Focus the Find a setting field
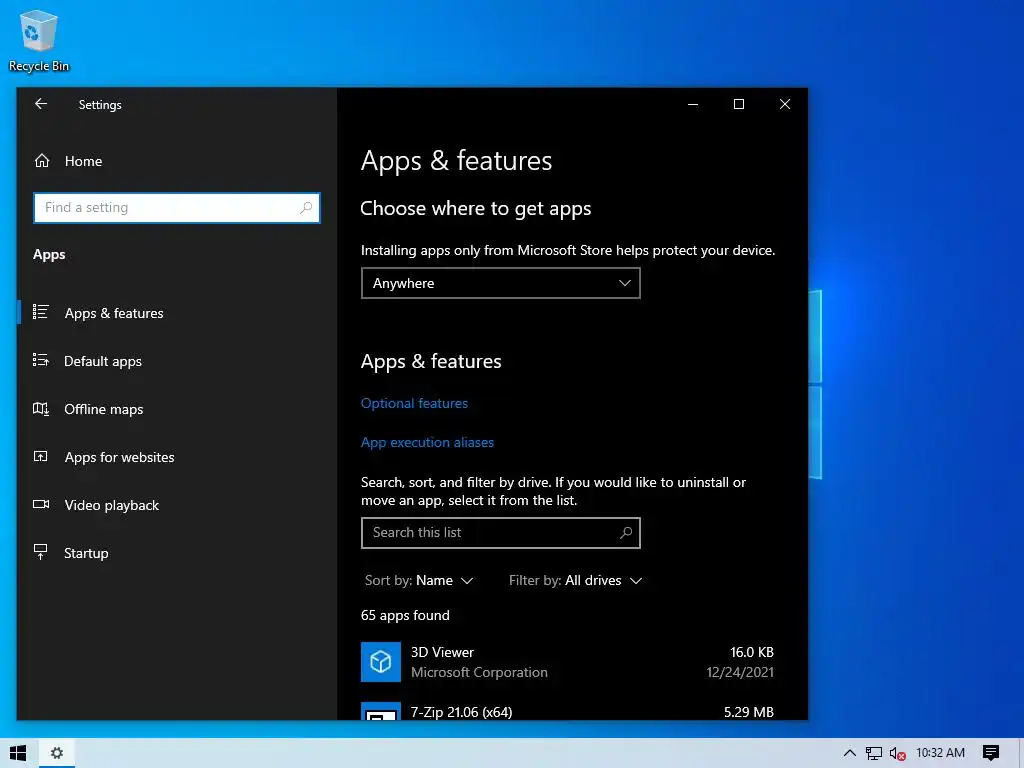The height and width of the screenshot is (768, 1024). pos(177,208)
